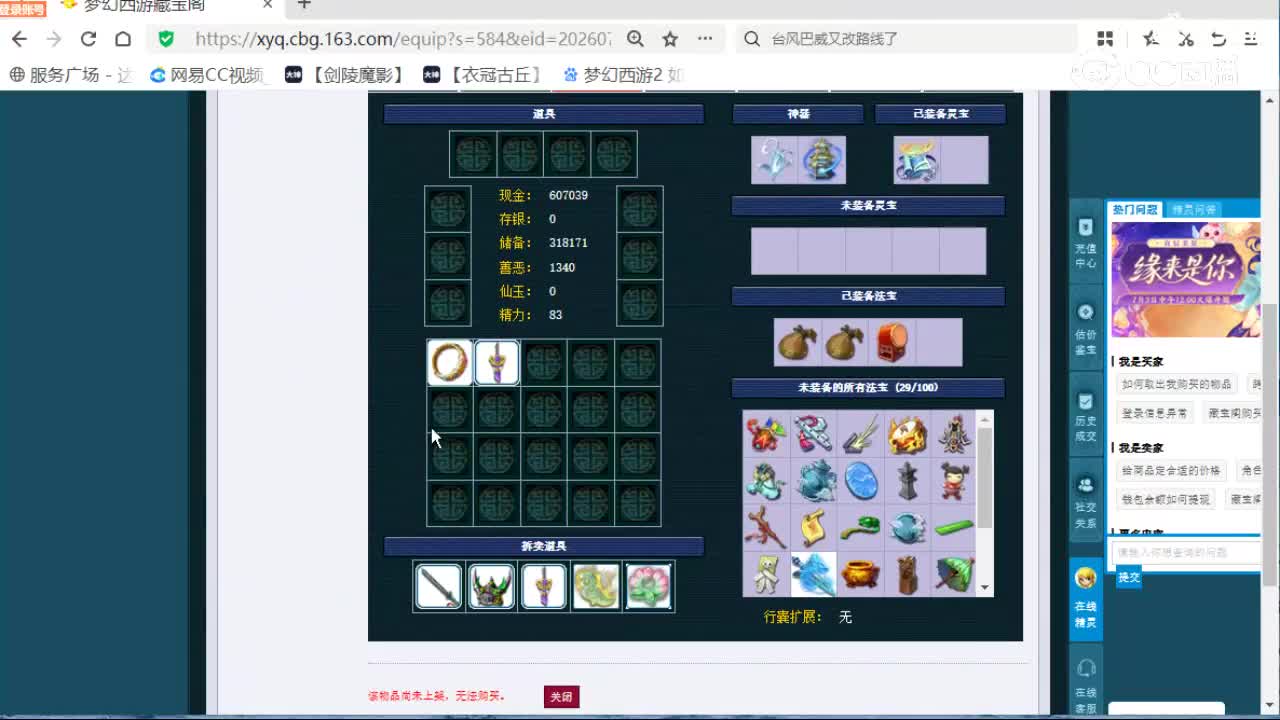Select the grey blade in 拆卖道具
Viewport: 1280px width, 720px height.
(439, 587)
